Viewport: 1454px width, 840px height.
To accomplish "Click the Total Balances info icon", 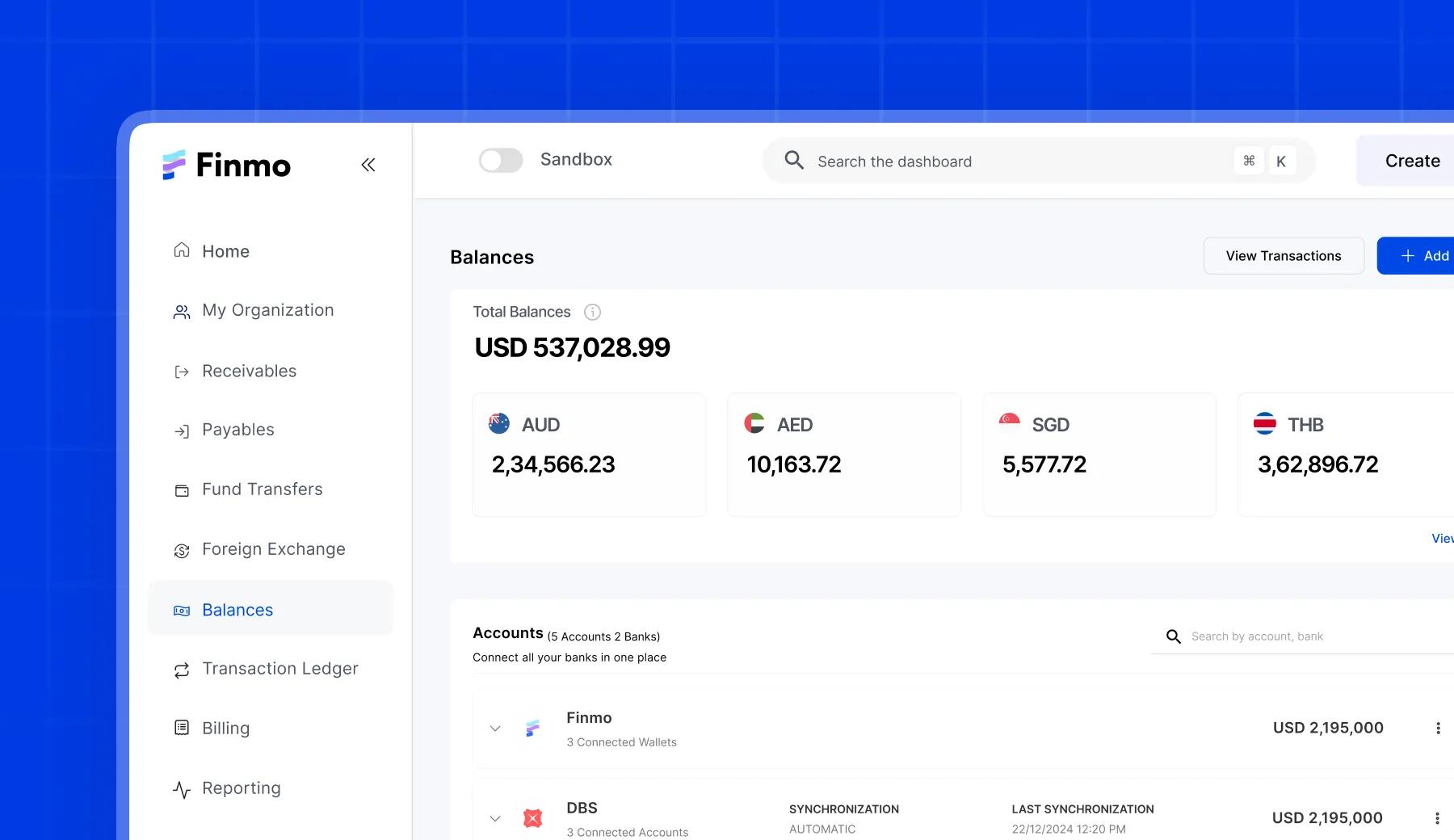I will coord(592,312).
